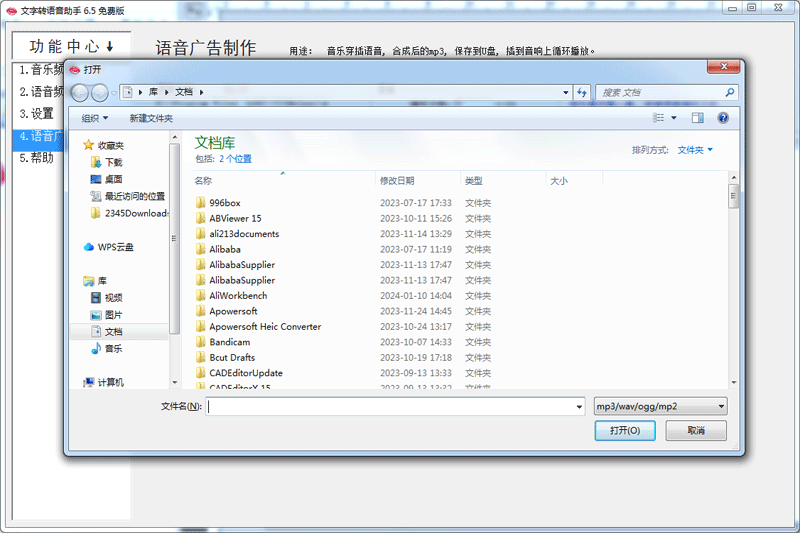Toggle the preview pane icon
800x533 pixels.
(x=697, y=118)
